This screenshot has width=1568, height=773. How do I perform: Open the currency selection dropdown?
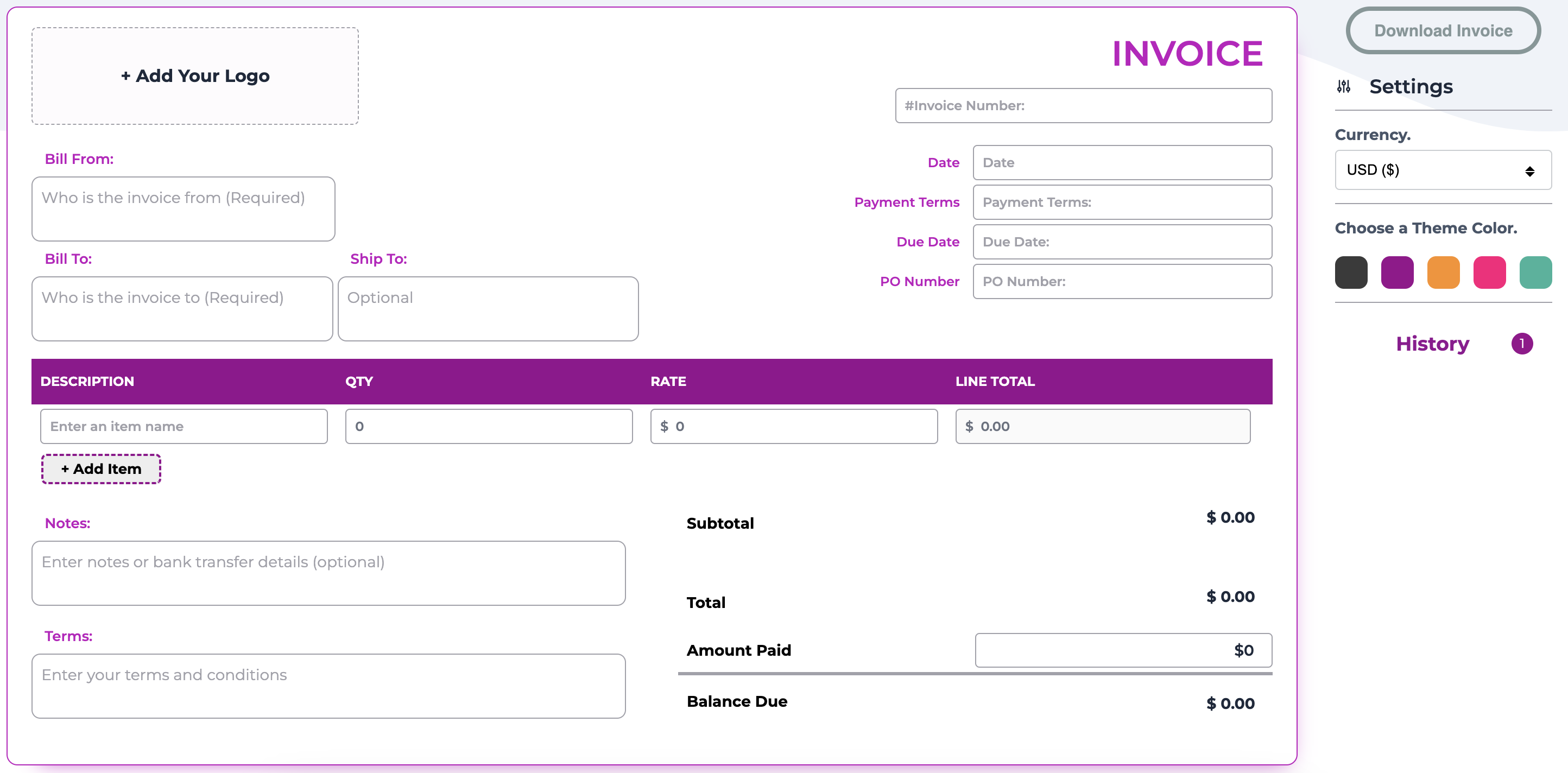tap(1443, 170)
